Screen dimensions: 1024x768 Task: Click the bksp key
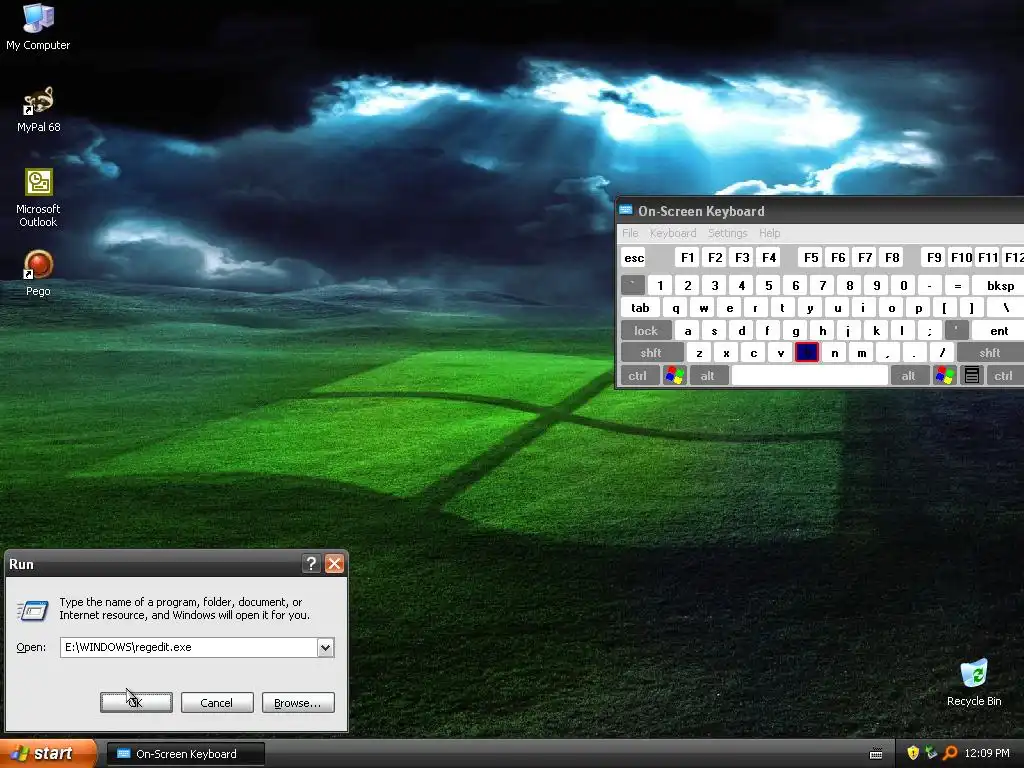1000,285
